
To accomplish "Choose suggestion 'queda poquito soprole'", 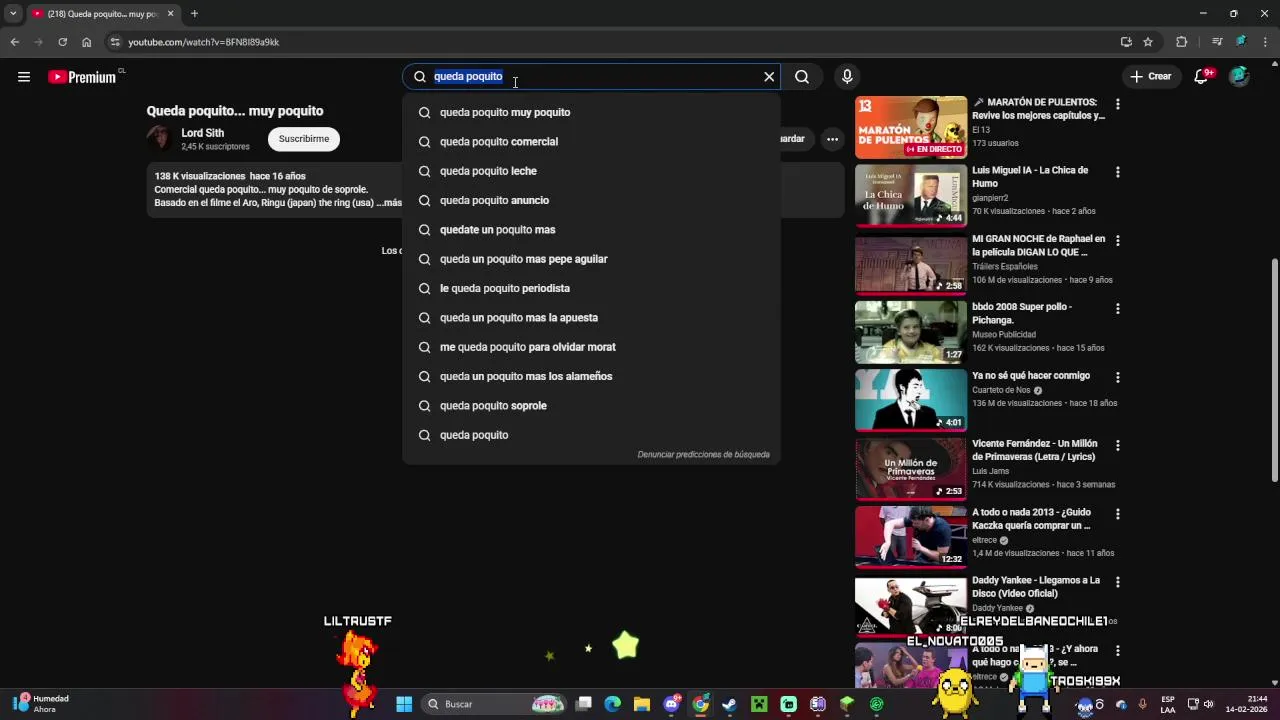I will (x=591, y=406).
